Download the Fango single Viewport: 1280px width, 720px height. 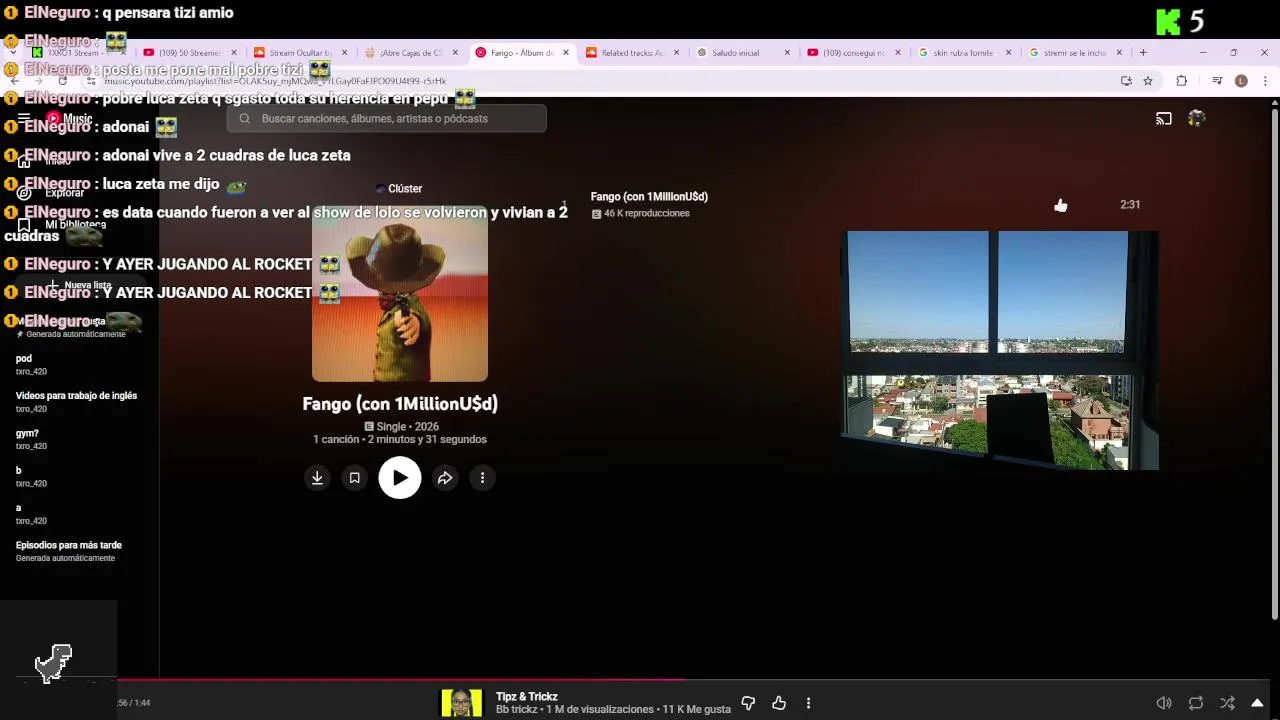click(317, 478)
